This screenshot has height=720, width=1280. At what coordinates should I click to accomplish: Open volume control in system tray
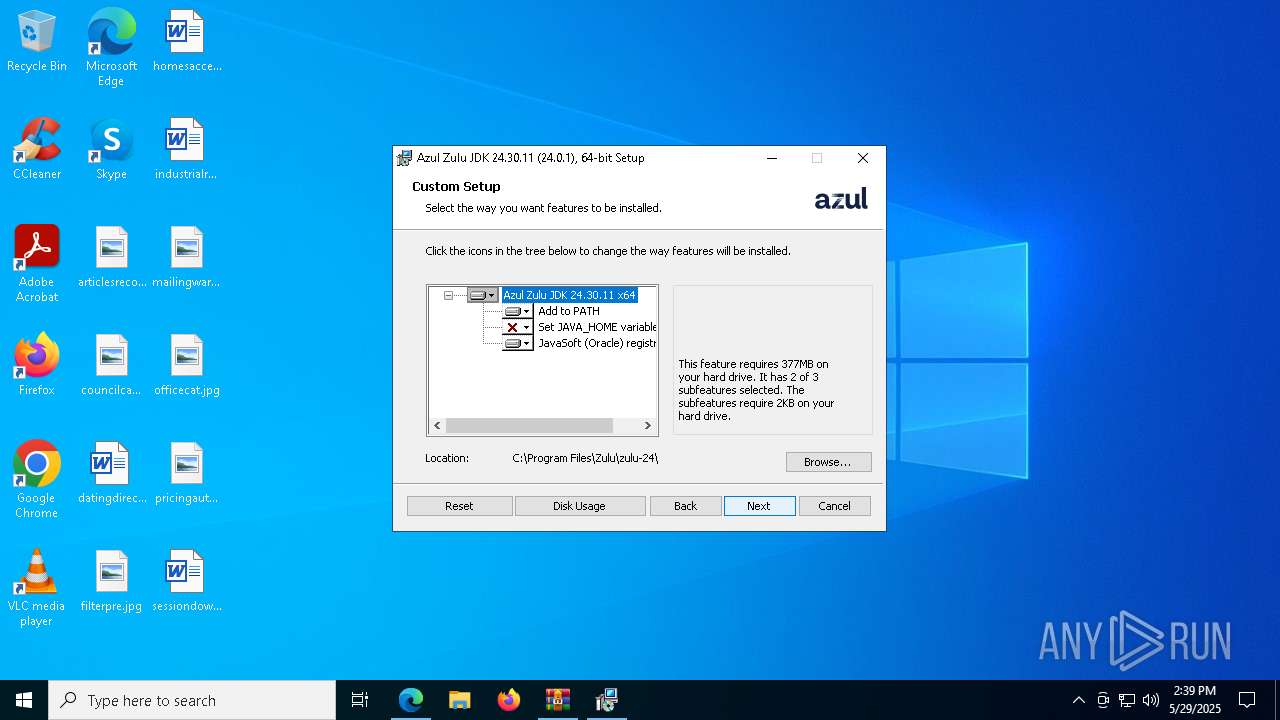[x=1151, y=700]
